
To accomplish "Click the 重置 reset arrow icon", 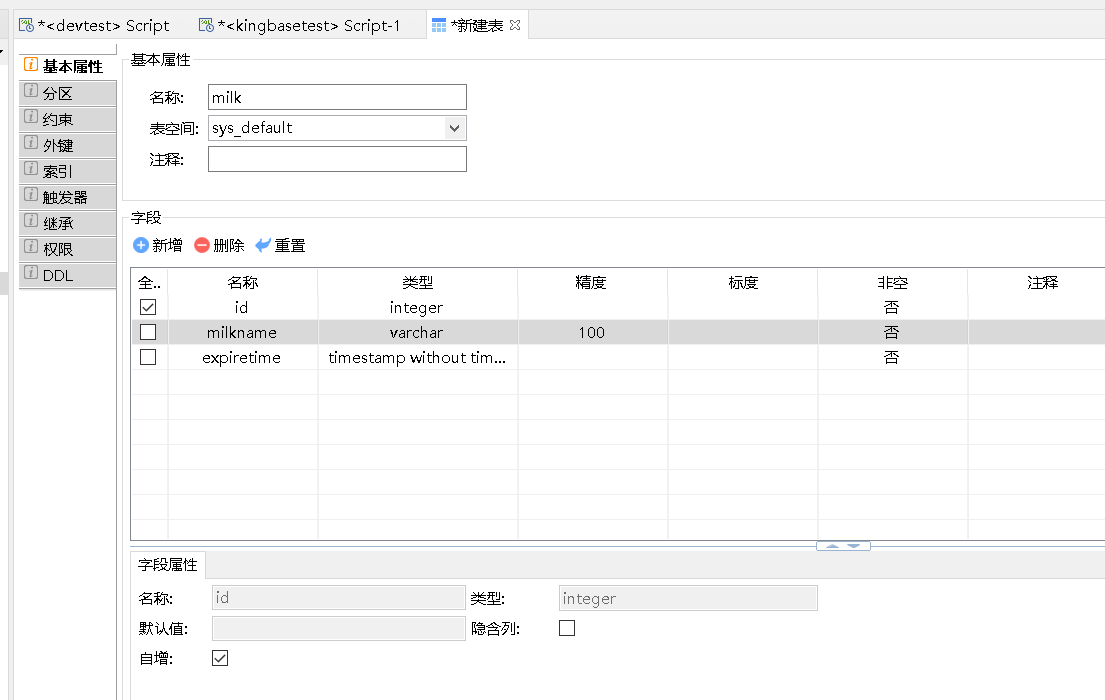I will pyautogui.click(x=263, y=245).
